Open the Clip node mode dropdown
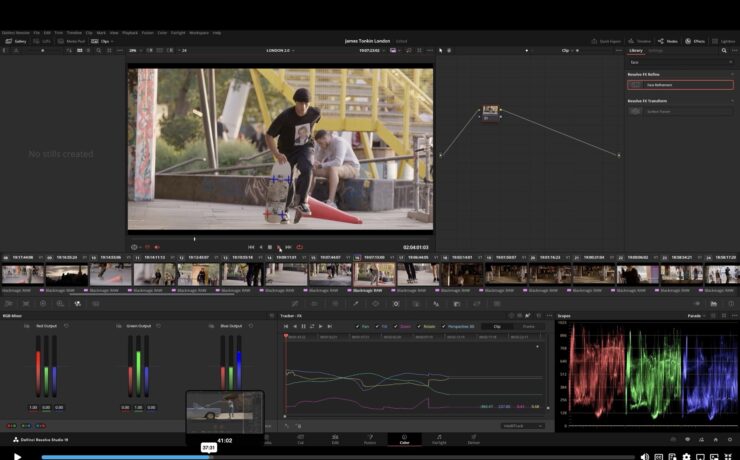This screenshot has height=460, width=740. point(567,50)
